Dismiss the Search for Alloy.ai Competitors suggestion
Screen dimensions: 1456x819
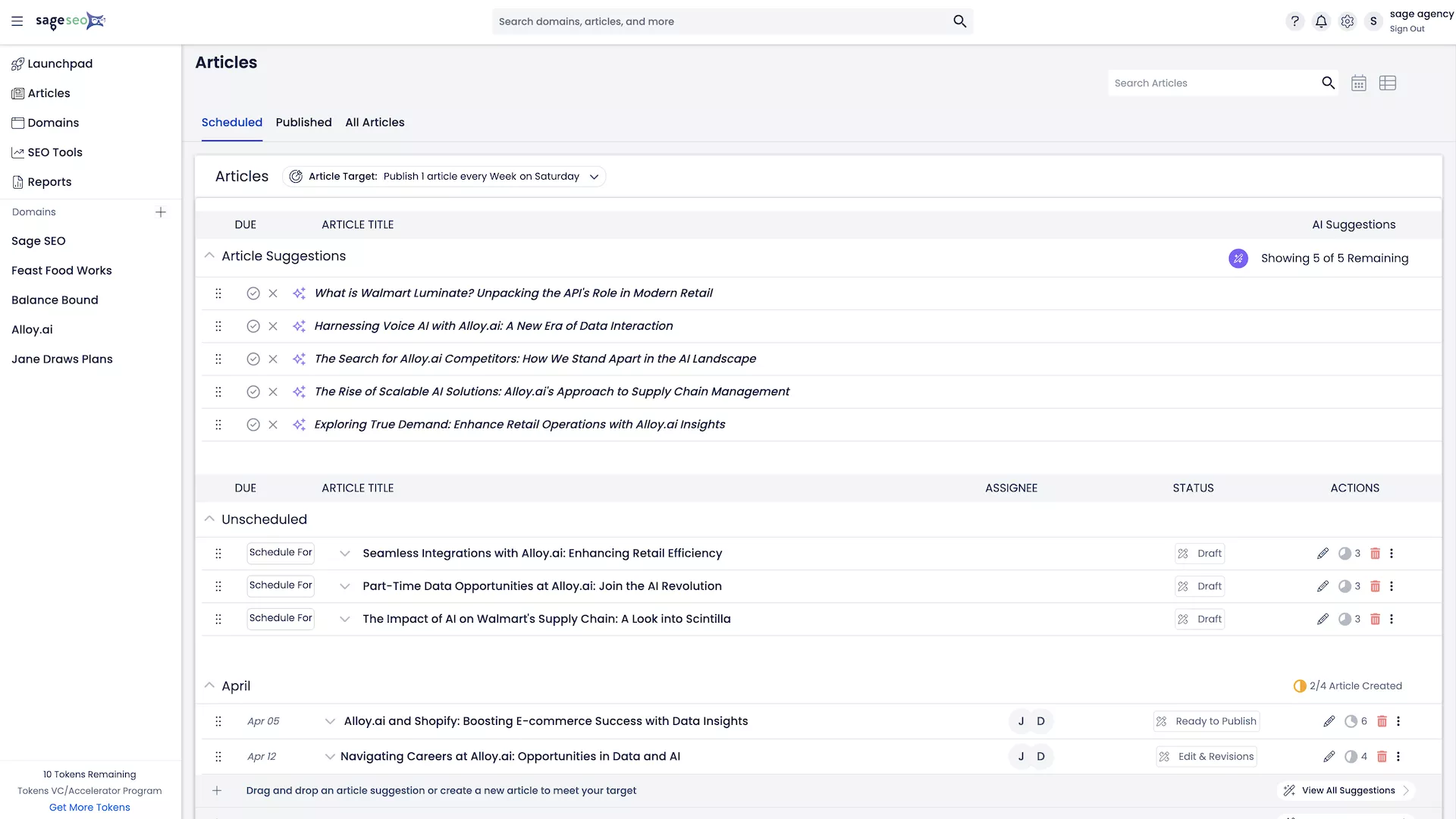pyautogui.click(x=273, y=359)
